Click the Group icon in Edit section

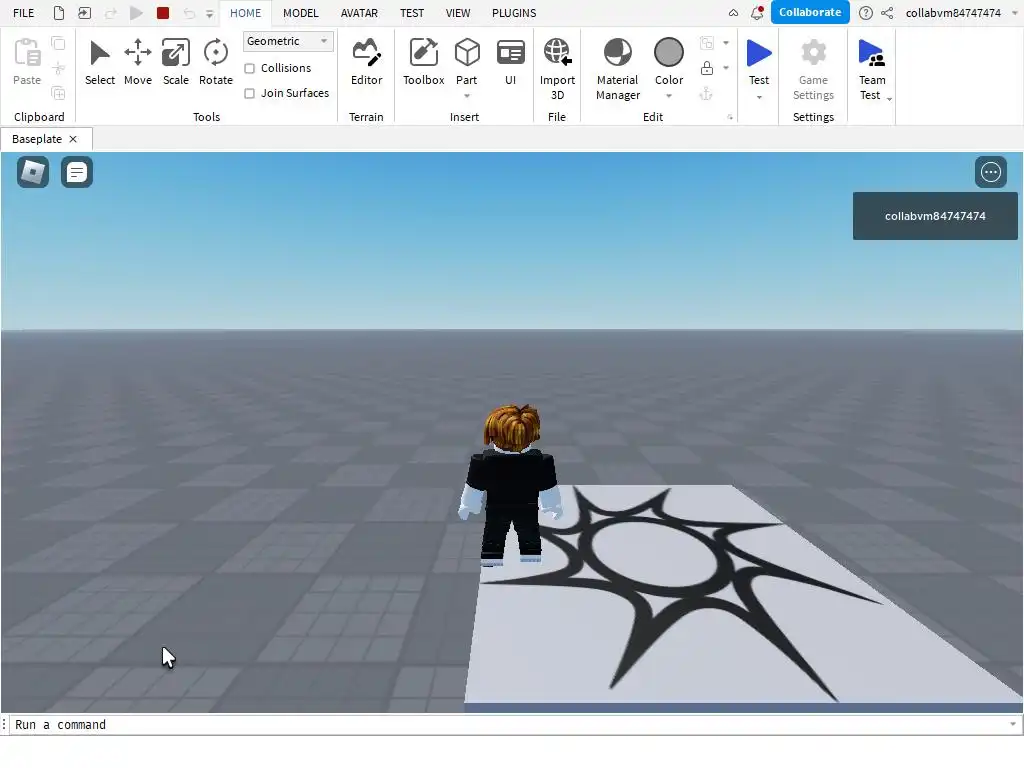coord(707,43)
